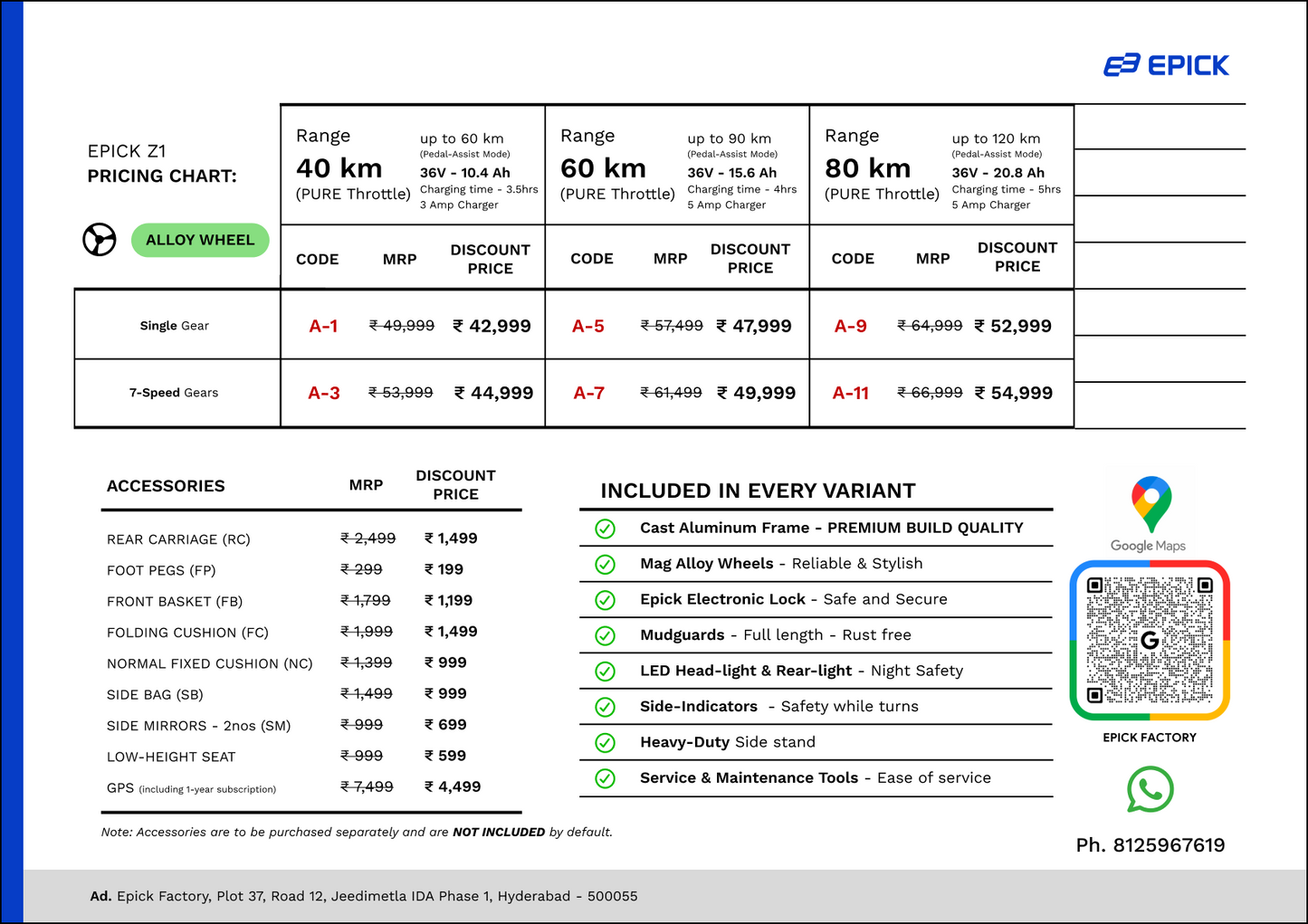
Task: Click the alloy wheel icon
Action: [100, 240]
